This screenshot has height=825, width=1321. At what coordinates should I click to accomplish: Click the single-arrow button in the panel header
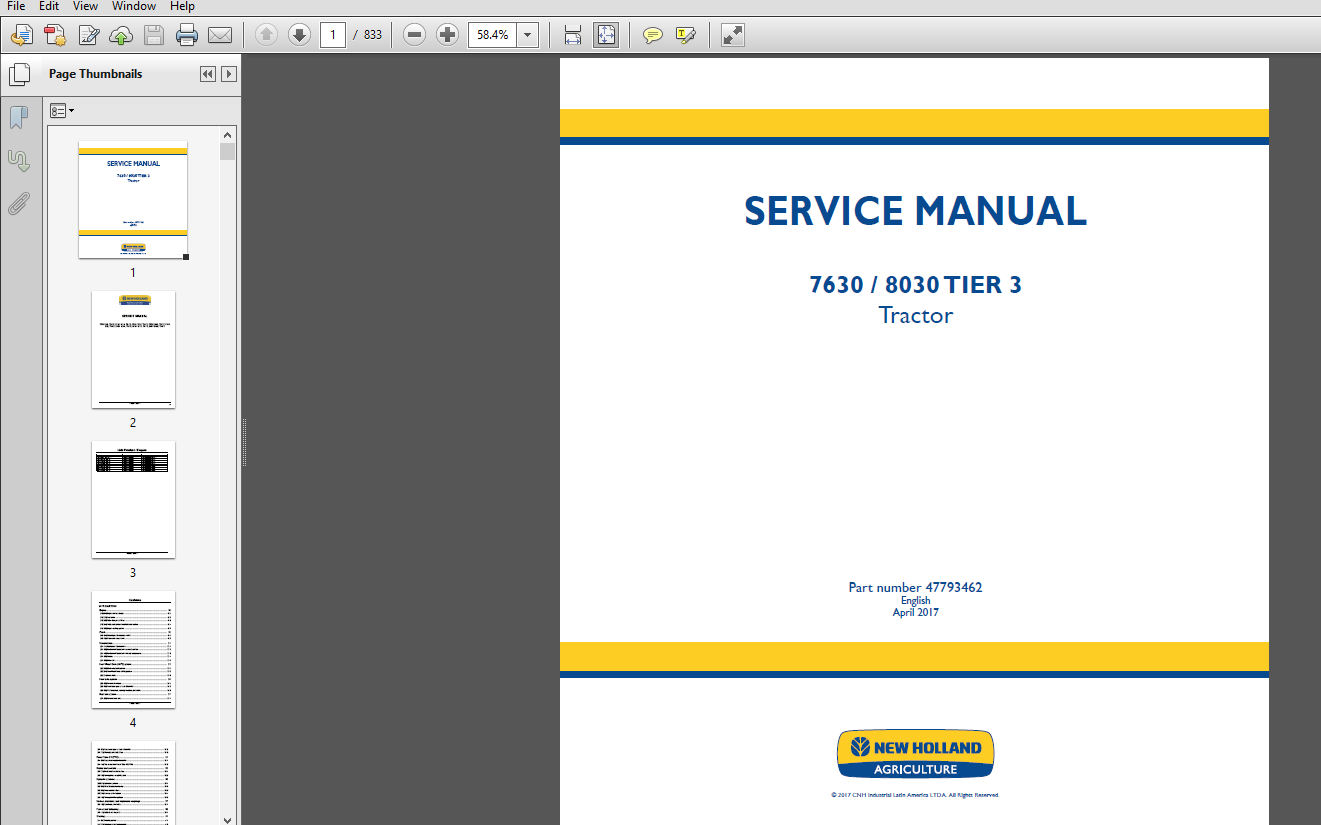(x=229, y=74)
